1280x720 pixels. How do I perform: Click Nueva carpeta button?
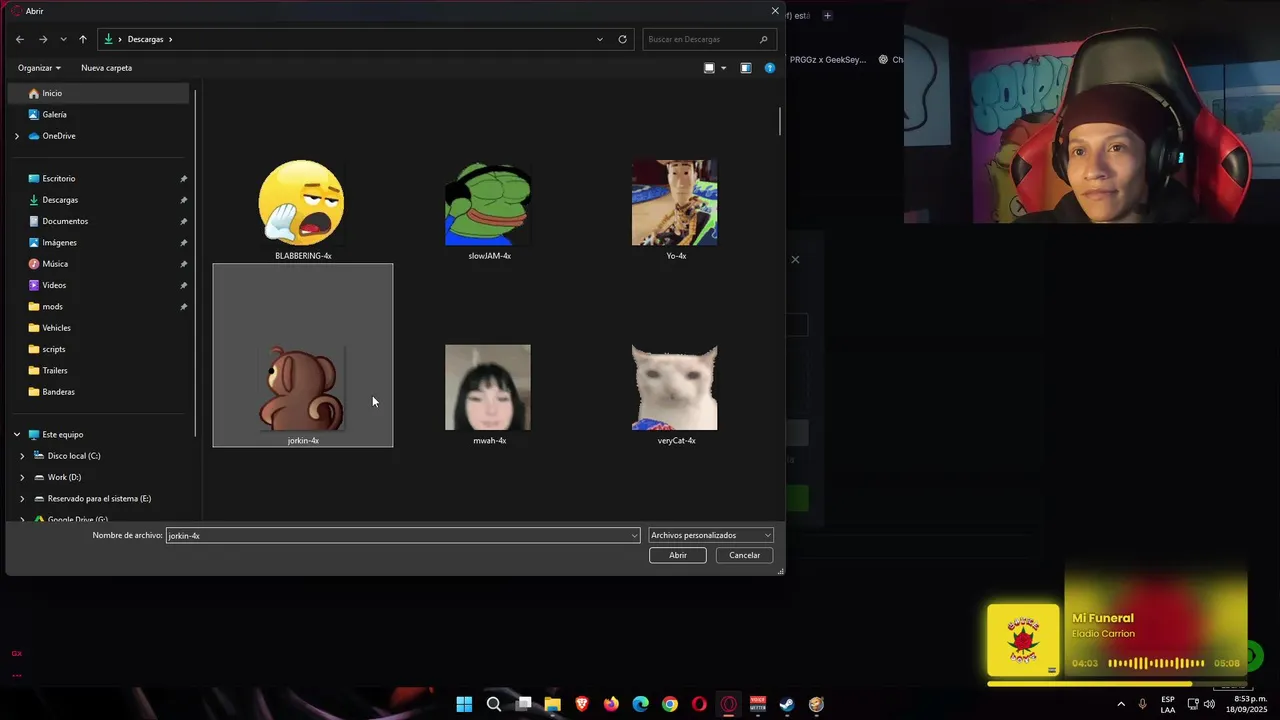(x=106, y=68)
